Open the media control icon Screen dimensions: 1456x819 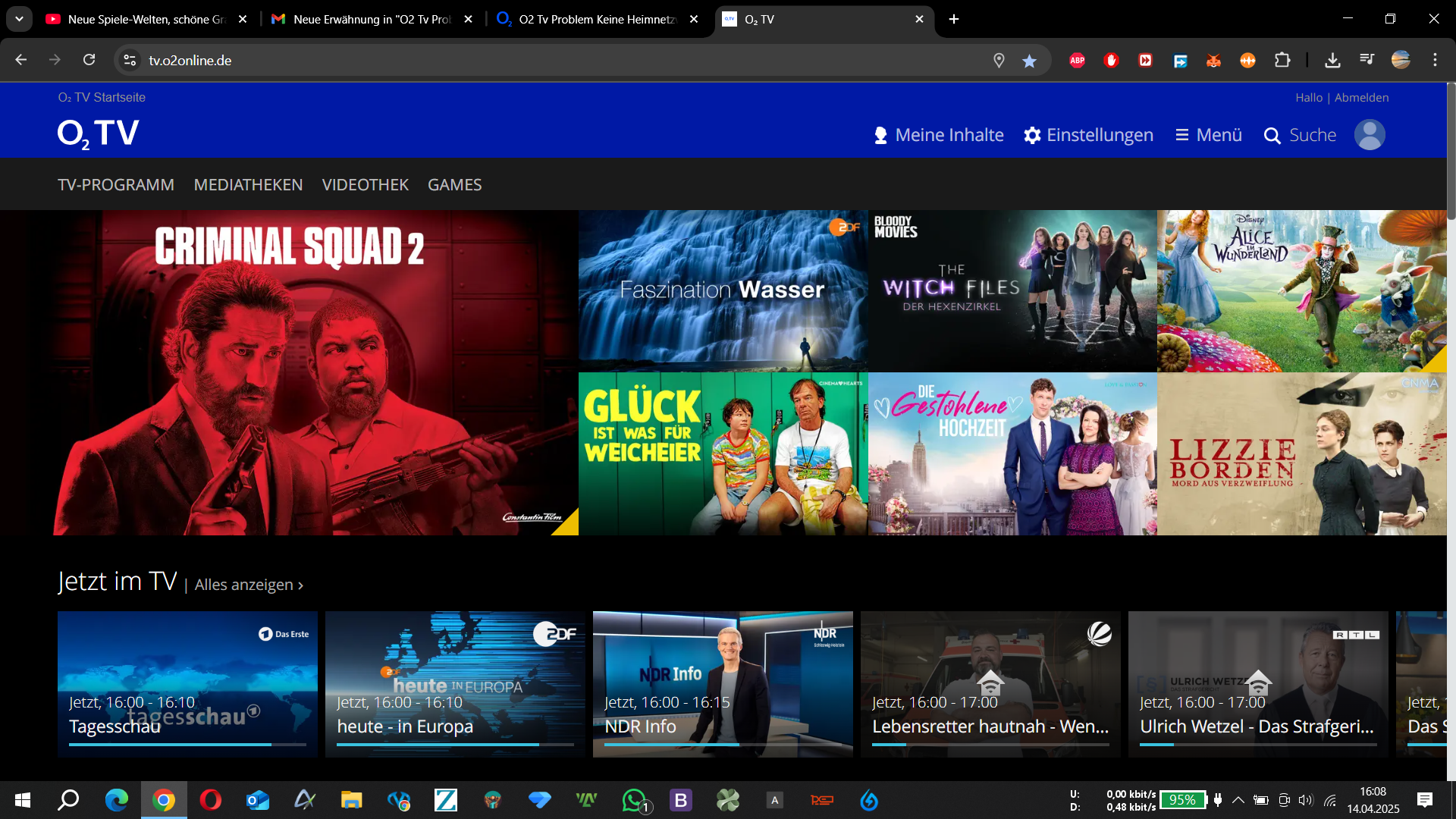coord(1367,60)
